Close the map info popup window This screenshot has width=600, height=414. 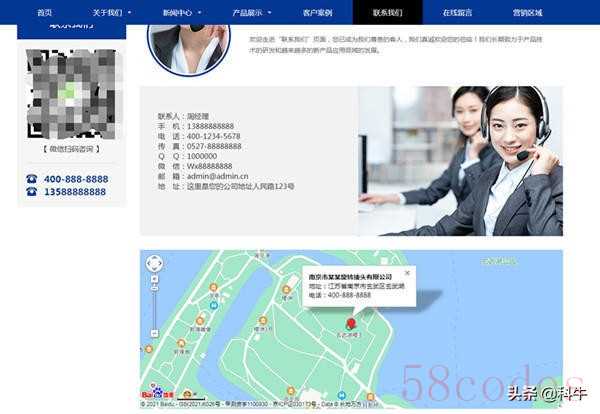(x=407, y=272)
